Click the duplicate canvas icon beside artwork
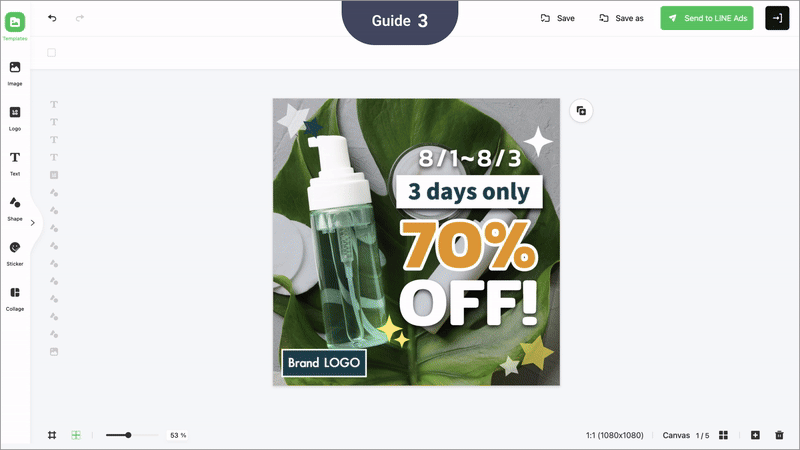Viewport: 800px width, 450px height. pyautogui.click(x=581, y=111)
